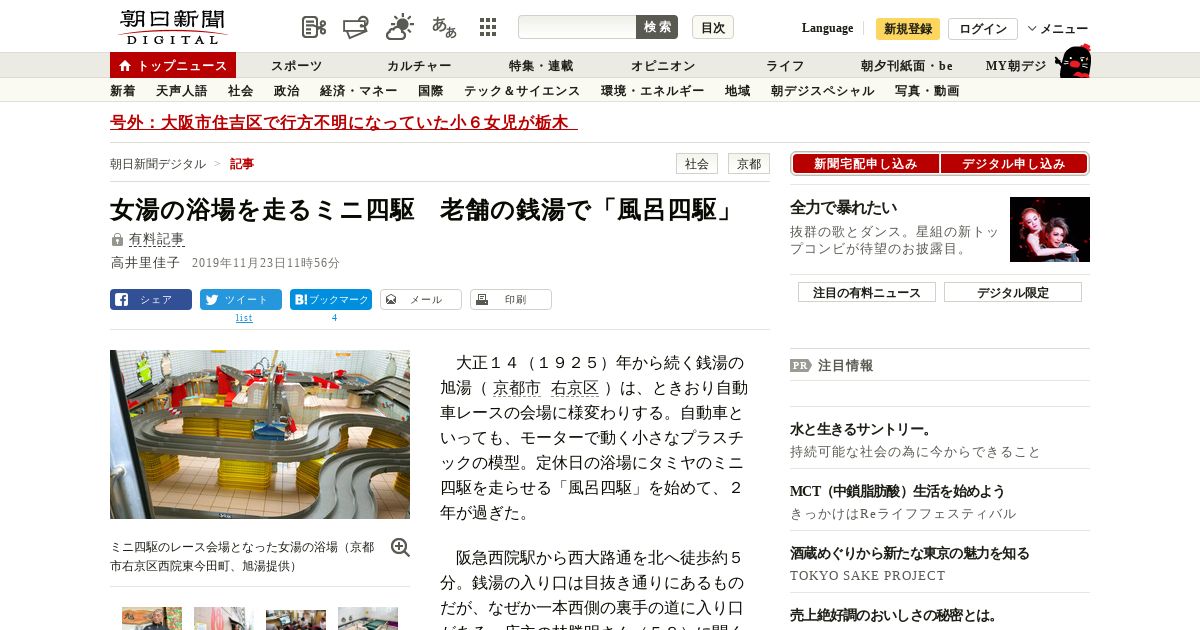The height and width of the screenshot is (630, 1200).
Task: Open the 経済・マネー subsection
Action: tap(358, 91)
